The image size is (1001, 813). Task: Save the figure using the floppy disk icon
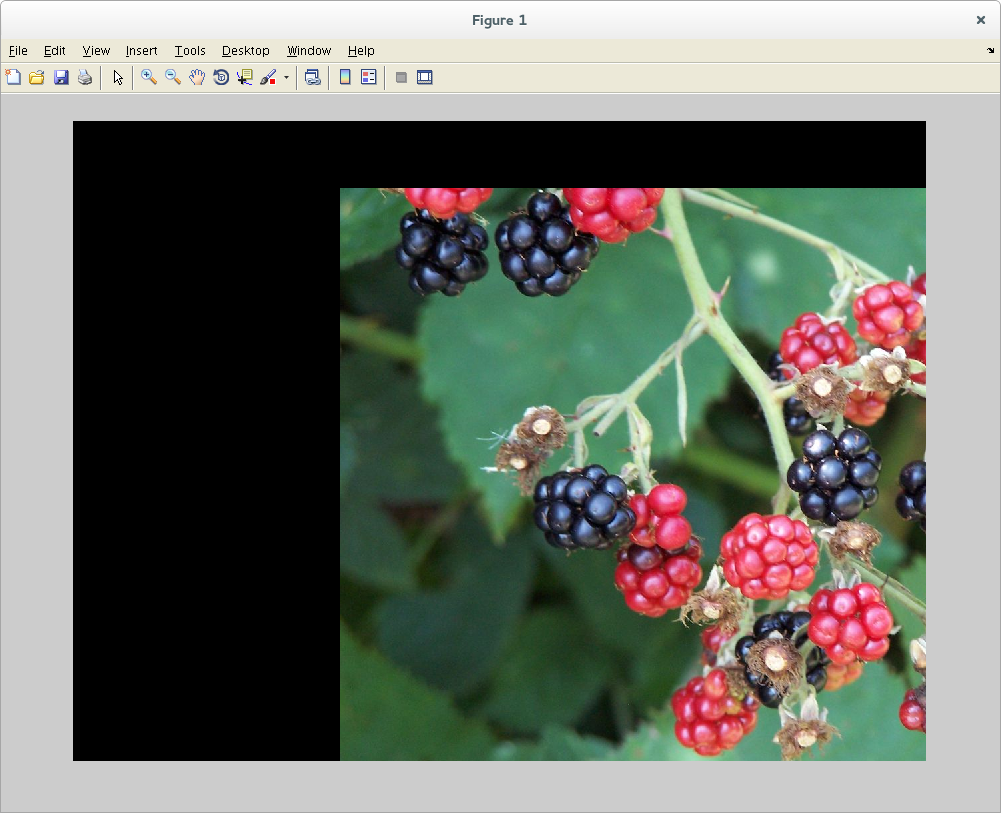point(61,77)
